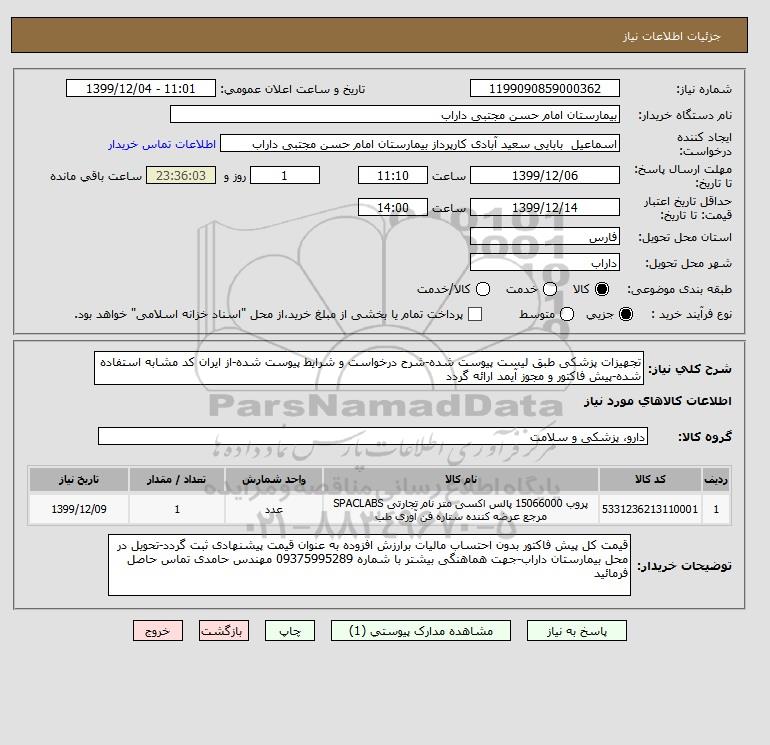
Task: Click the جزئیات اطلاعات نیاز page title
Action: (x=671, y=36)
